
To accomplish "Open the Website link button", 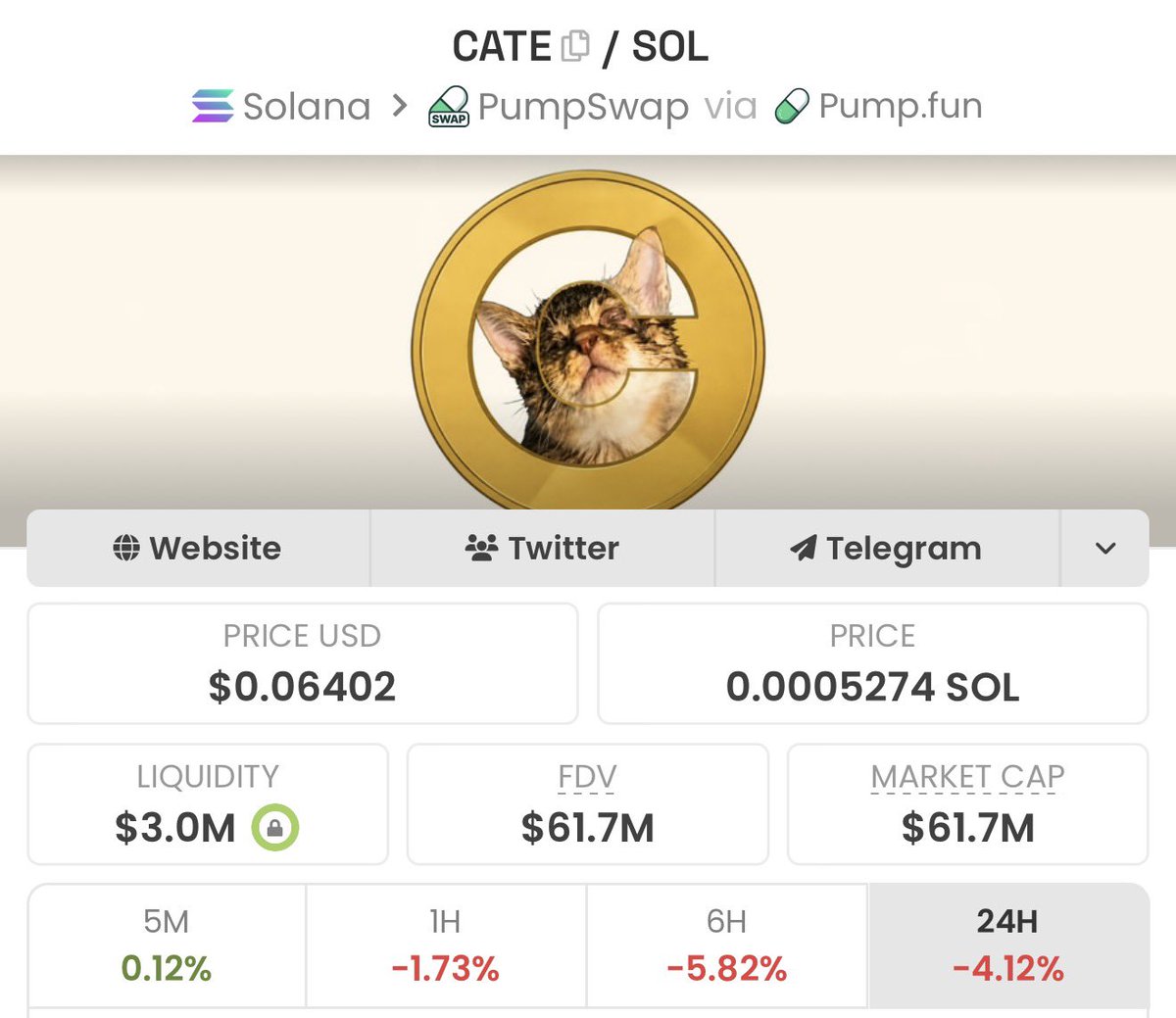I will point(198,548).
